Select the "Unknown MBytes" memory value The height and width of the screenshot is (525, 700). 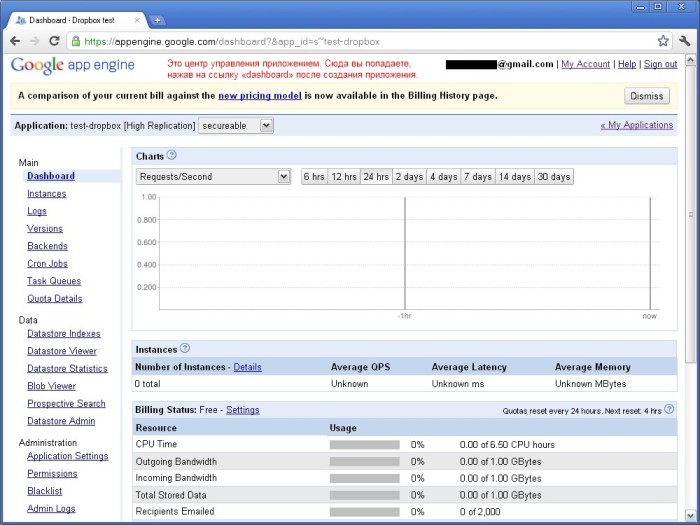(x=590, y=383)
